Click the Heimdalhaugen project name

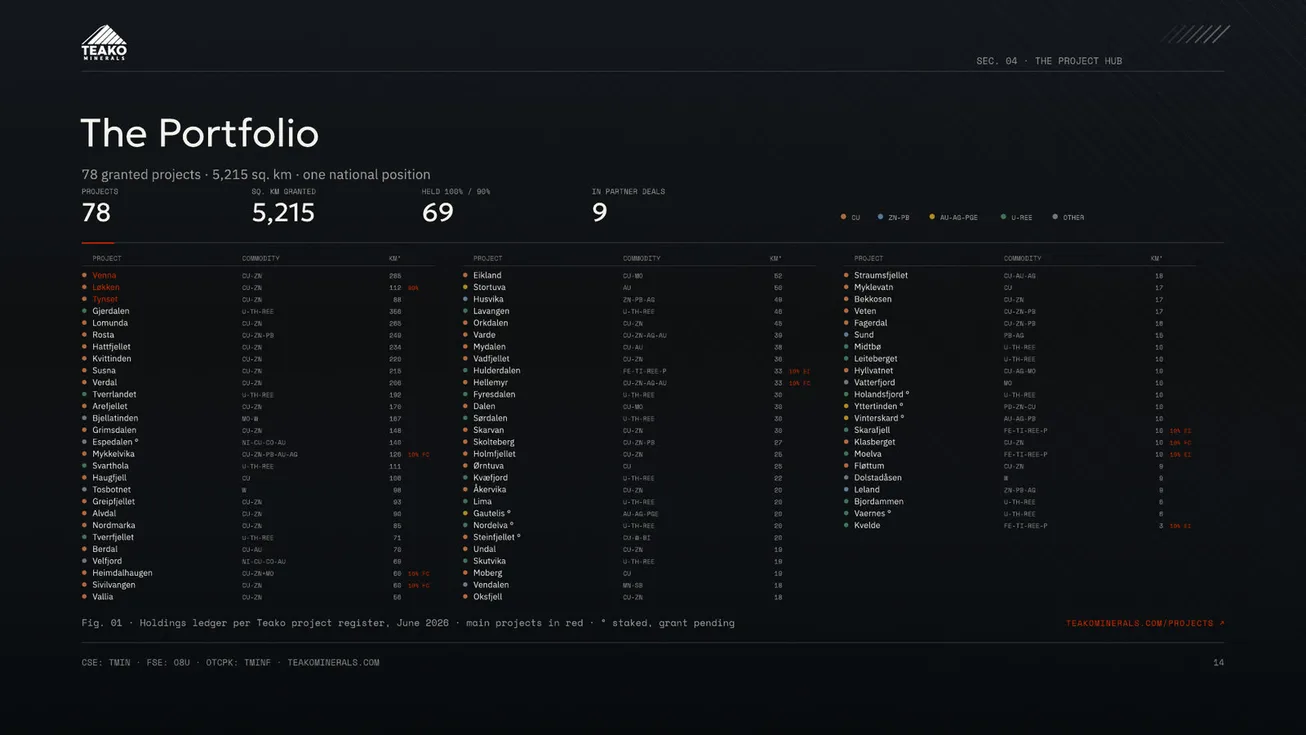click(x=122, y=573)
